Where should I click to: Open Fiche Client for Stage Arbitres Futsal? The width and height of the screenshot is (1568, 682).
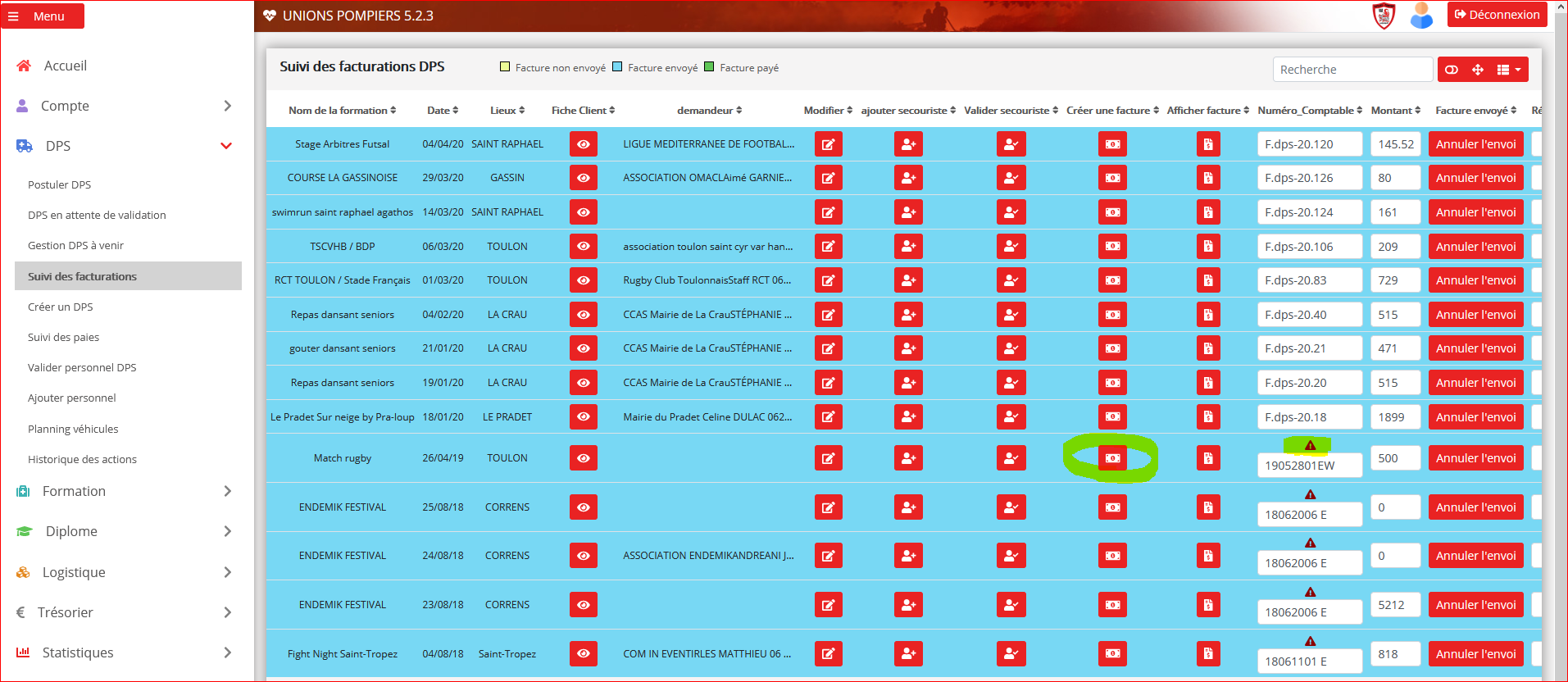point(583,144)
